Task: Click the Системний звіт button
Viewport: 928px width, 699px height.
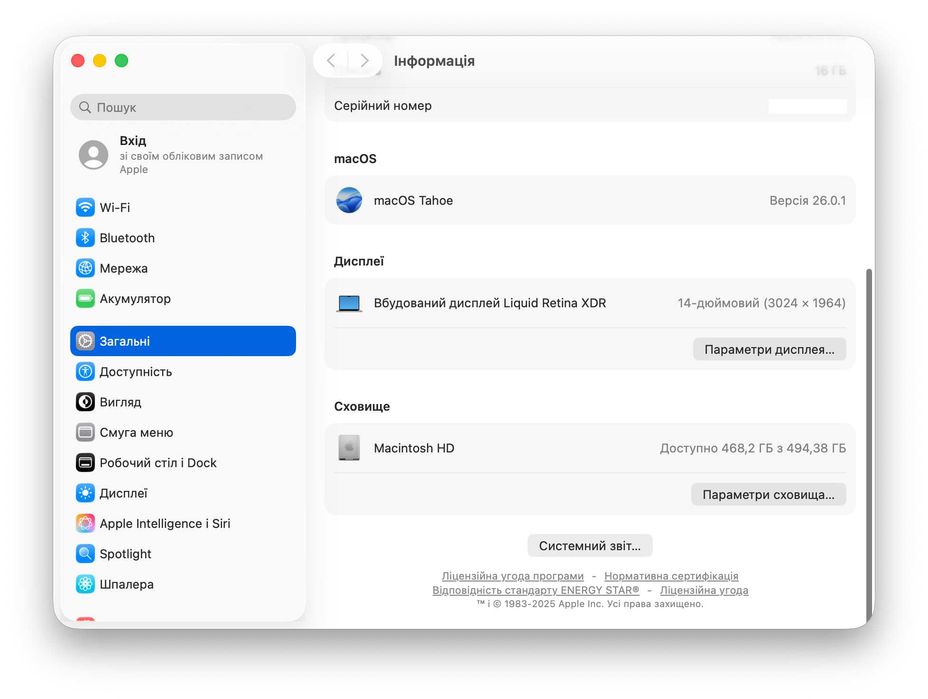Action: click(589, 546)
